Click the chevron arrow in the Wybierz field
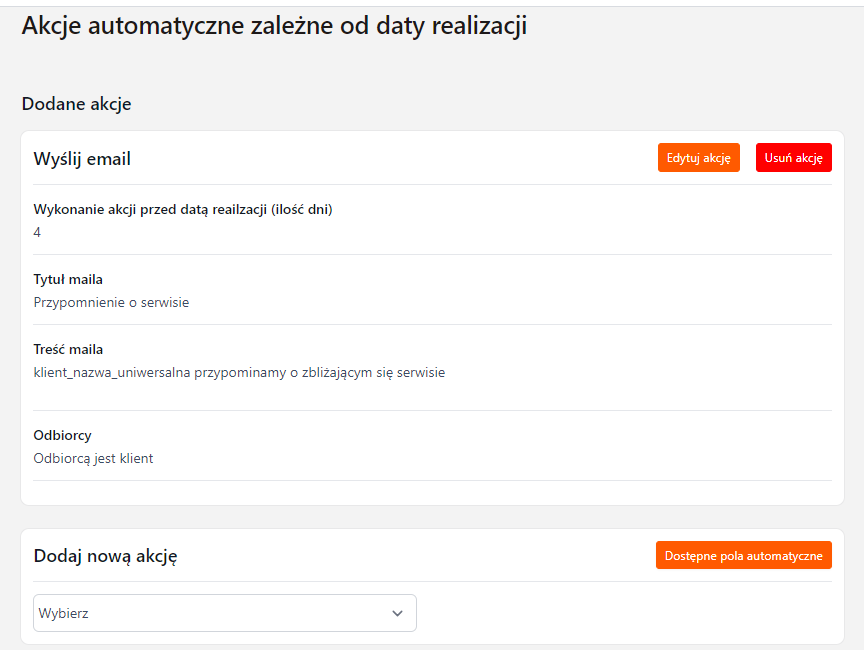This screenshot has width=864, height=650. [397, 613]
